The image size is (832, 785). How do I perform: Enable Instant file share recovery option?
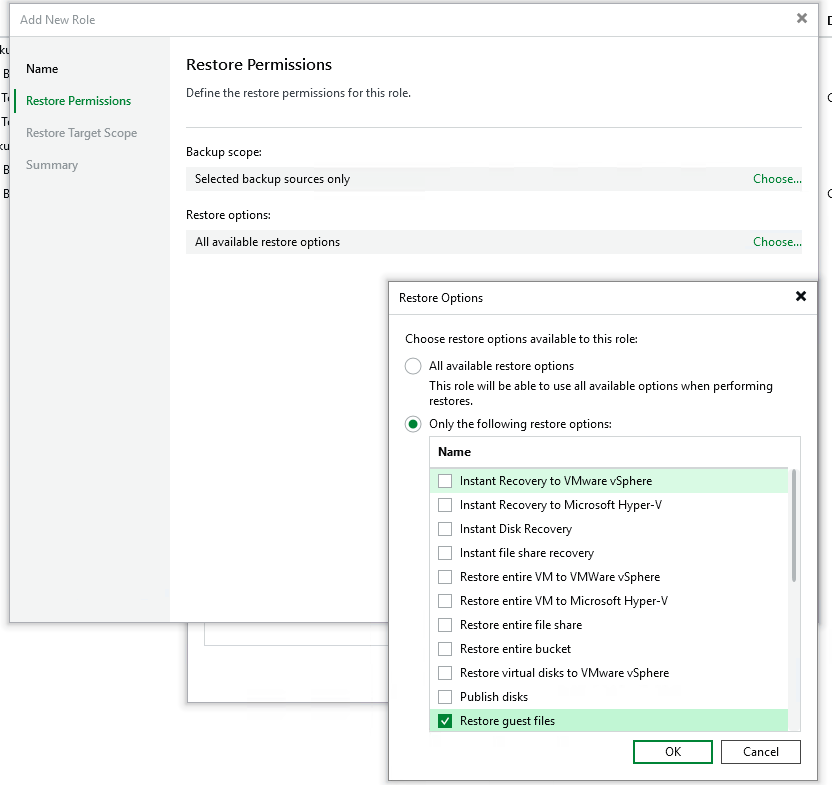pyautogui.click(x=445, y=553)
